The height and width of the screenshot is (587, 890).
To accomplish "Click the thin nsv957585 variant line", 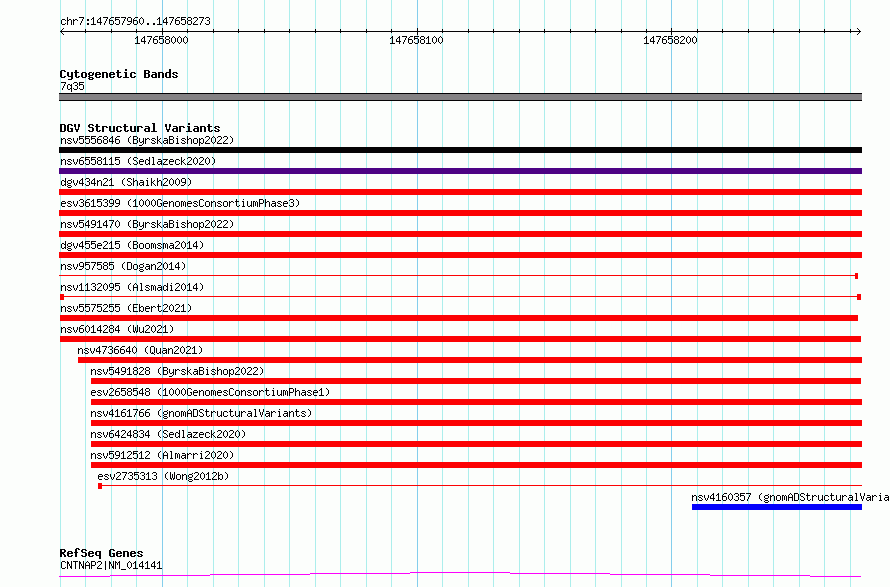I will coord(459,276).
